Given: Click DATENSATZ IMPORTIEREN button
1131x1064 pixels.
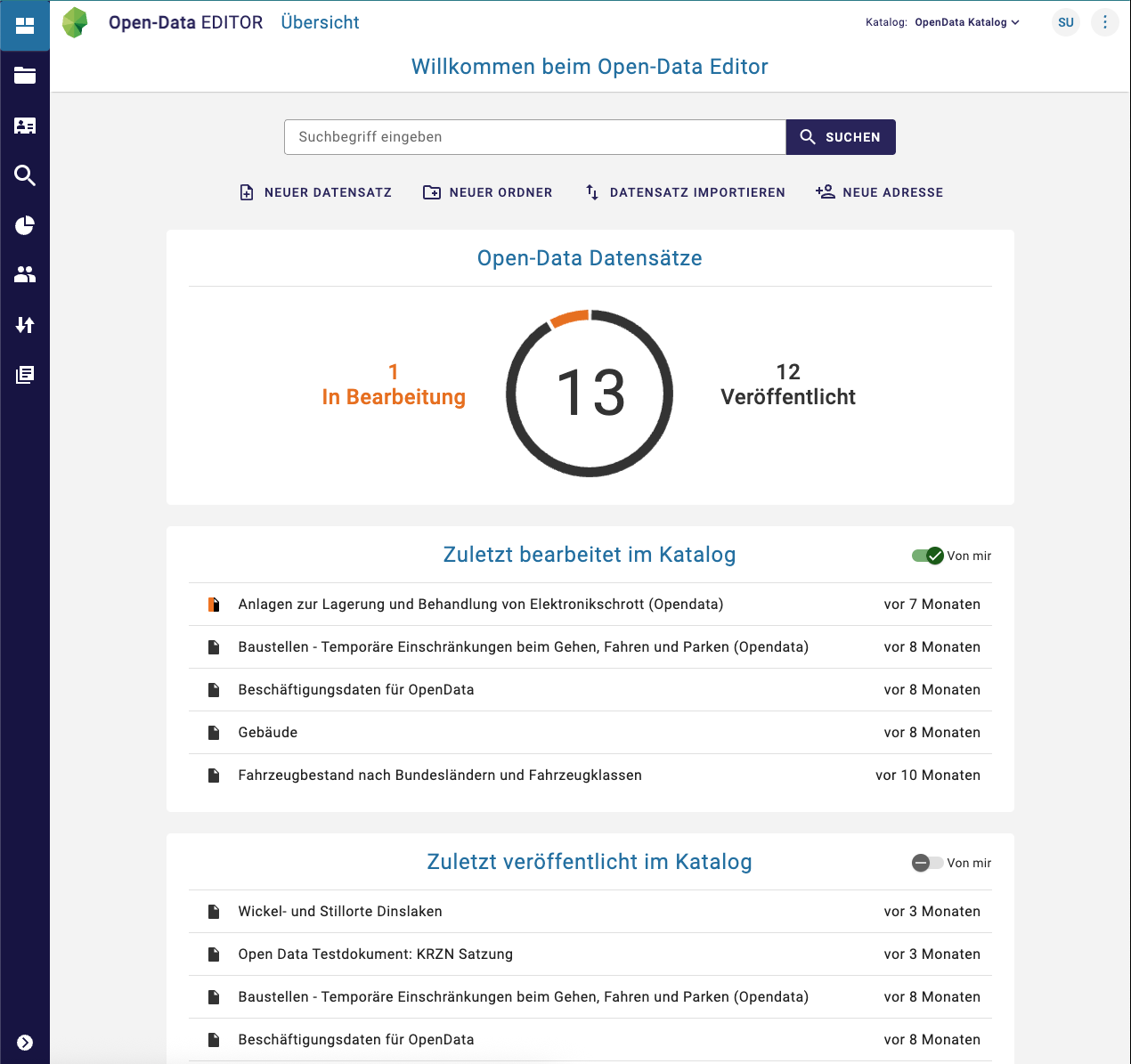Looking at the screenshot, I should click(x=685, y=192).
